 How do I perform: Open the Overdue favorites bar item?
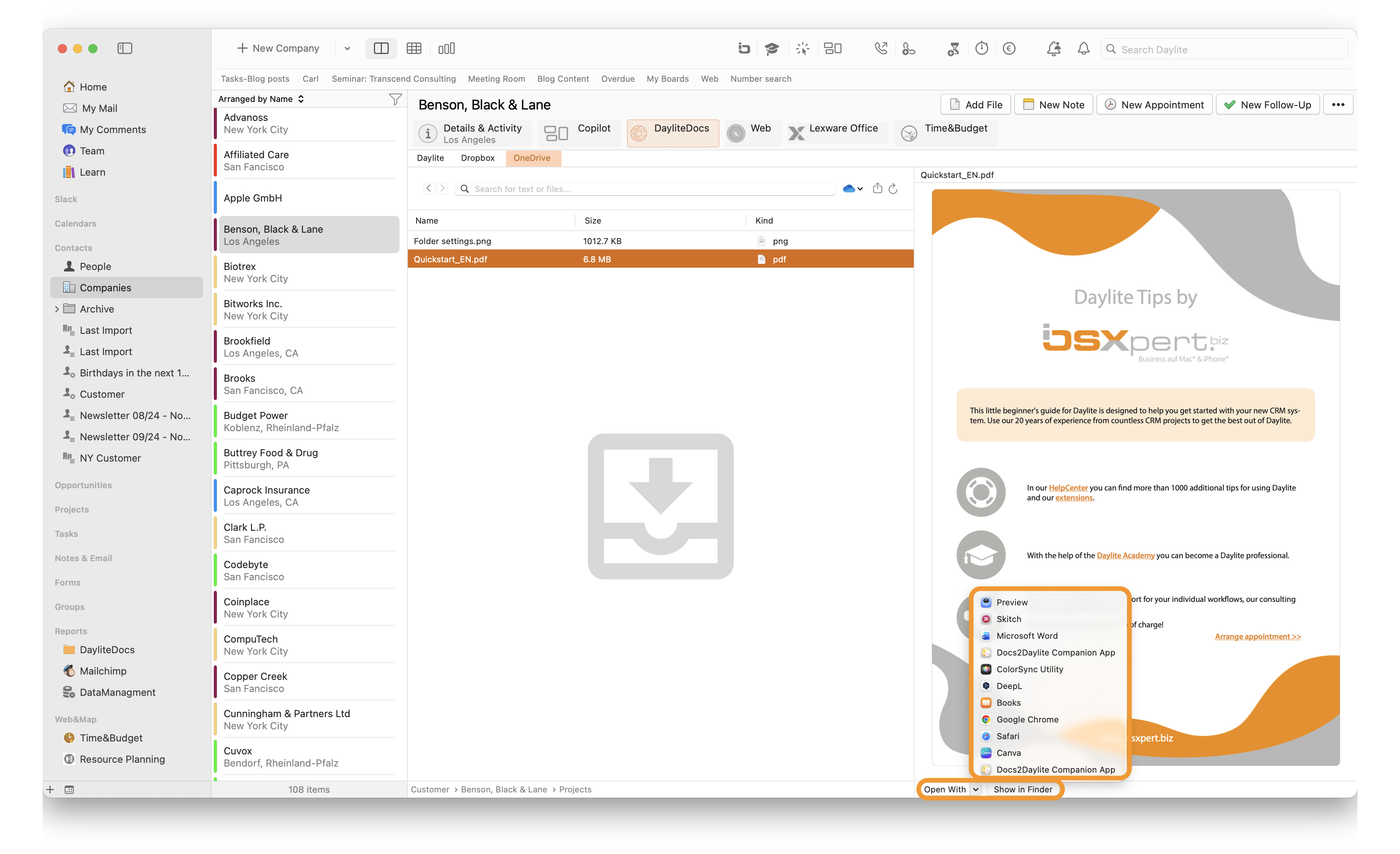(x=617, y=79)
